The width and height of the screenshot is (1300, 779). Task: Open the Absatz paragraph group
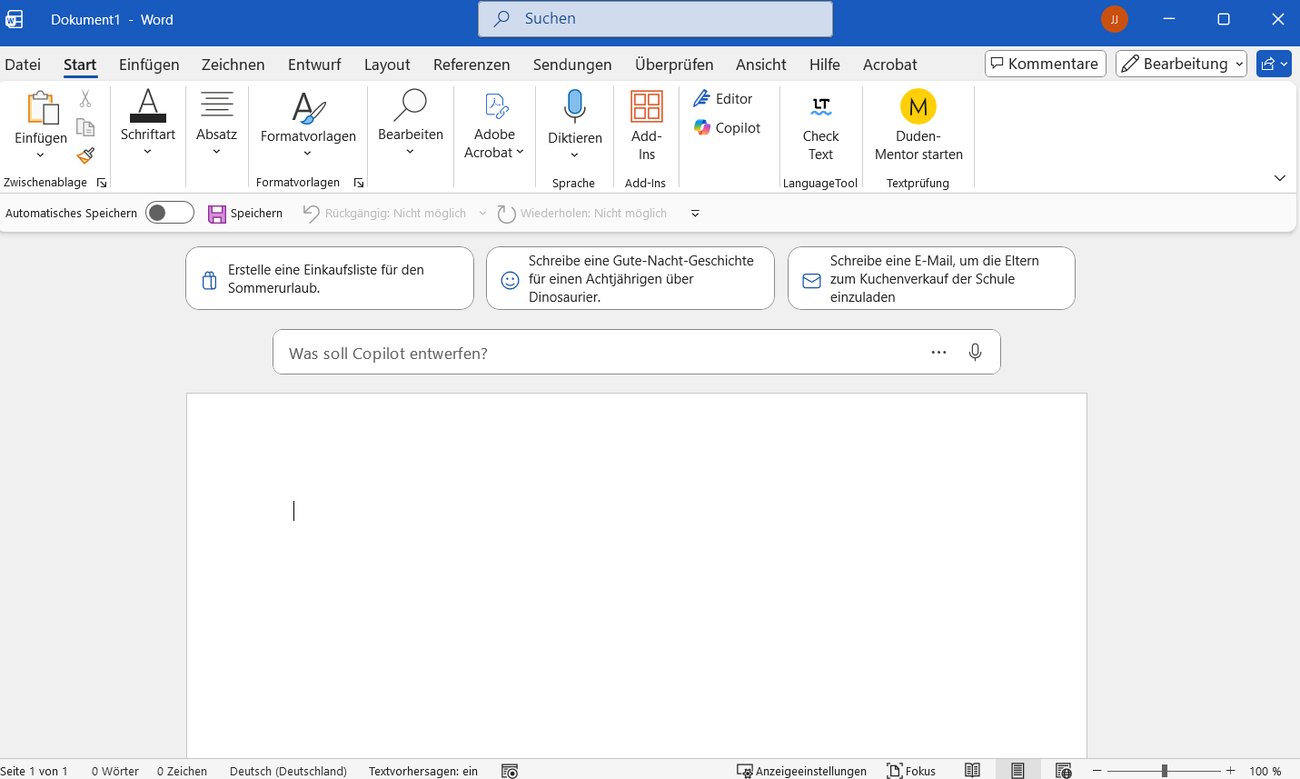[x=216, y=122]
